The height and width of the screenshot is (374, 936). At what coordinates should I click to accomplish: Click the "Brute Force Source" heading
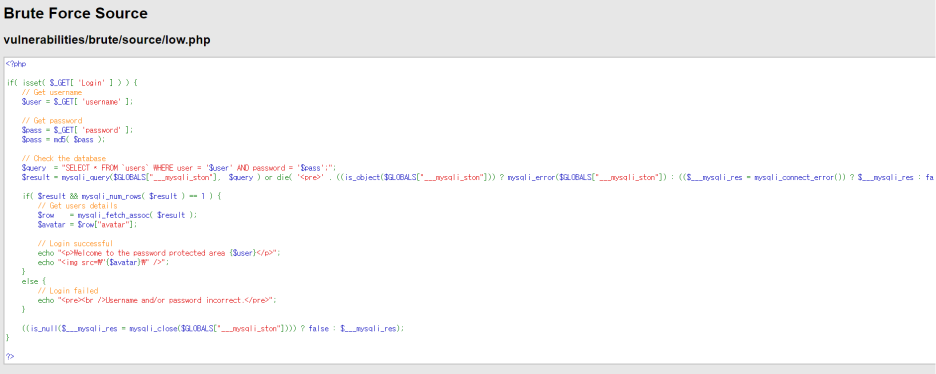[76, 13]
